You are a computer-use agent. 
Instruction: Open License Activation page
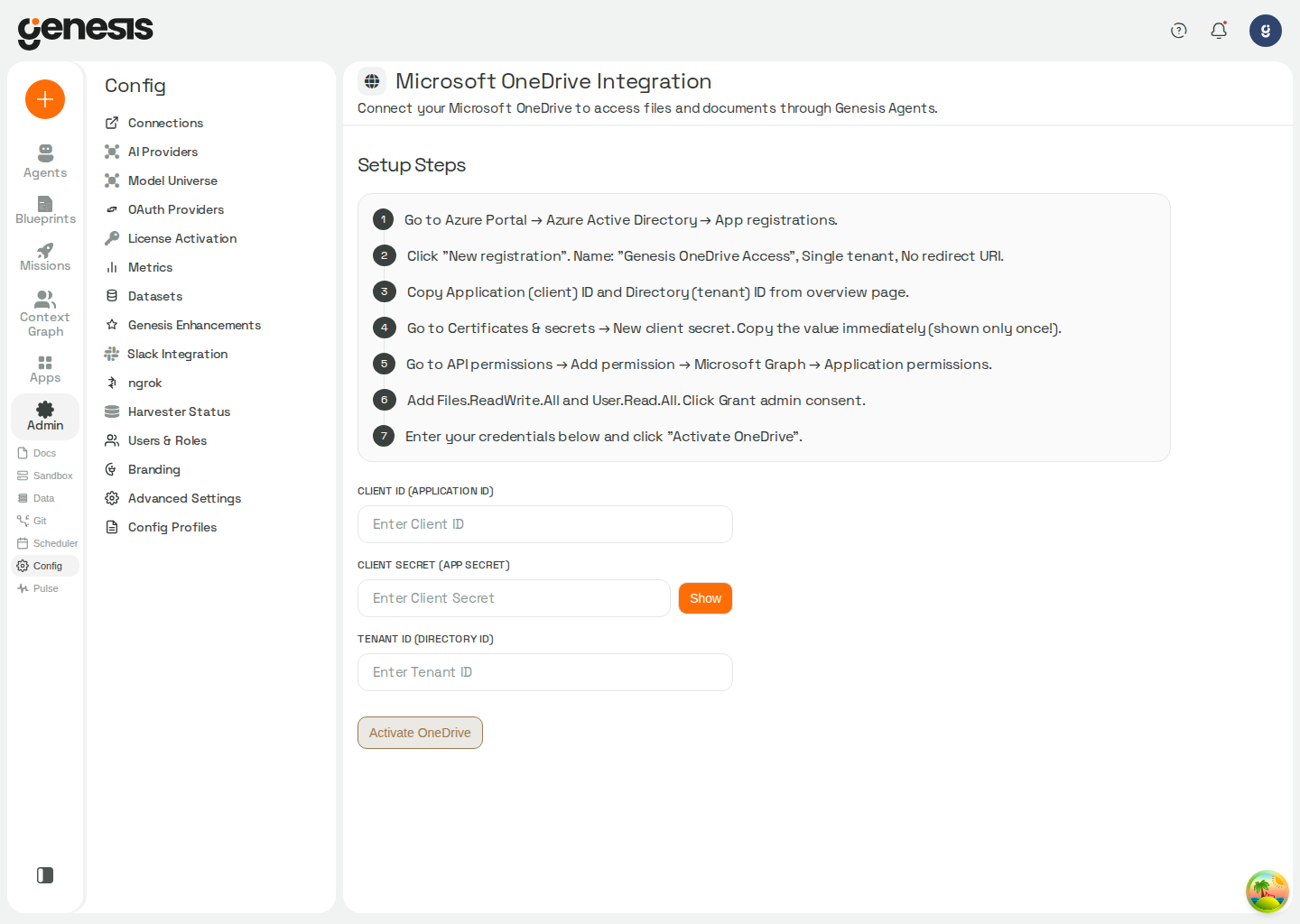point(171,238)
